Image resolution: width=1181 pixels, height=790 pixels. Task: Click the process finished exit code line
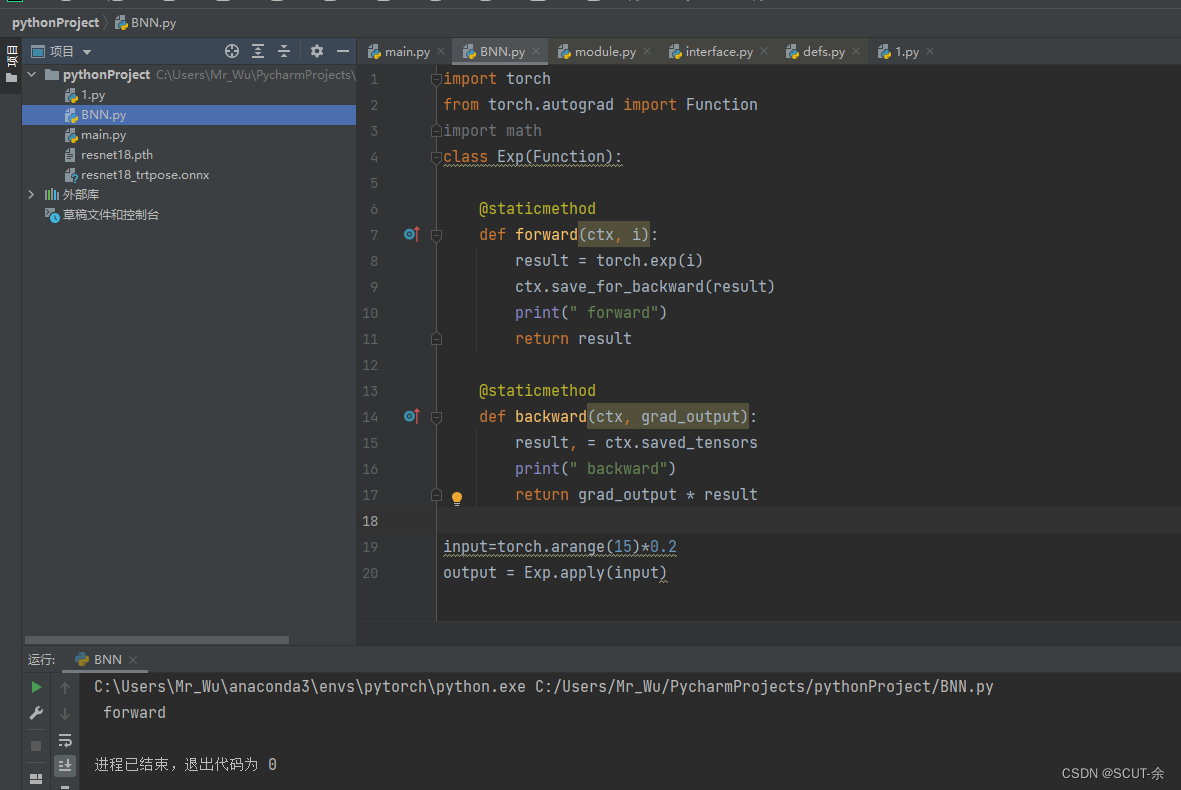tap(185, 764)
